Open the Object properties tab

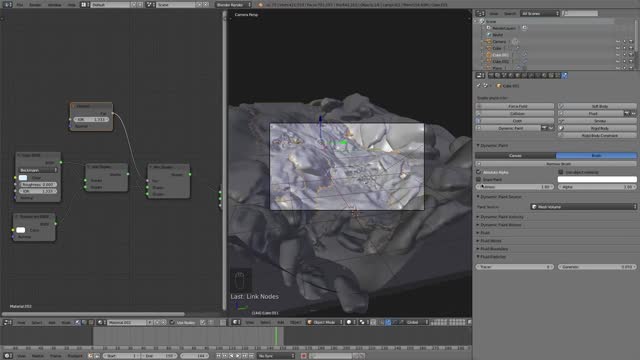tap(518, 76)
